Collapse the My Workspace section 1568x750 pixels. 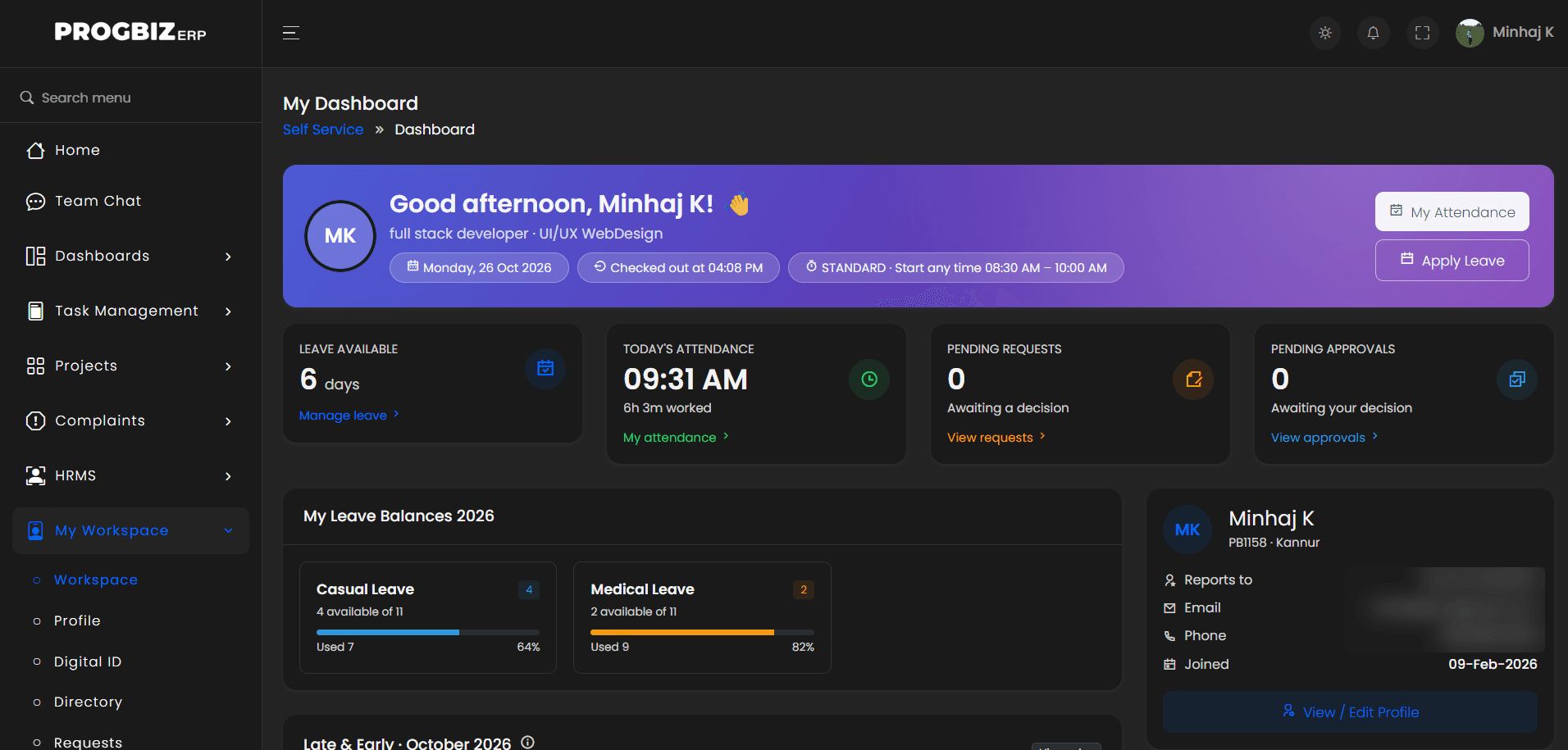[130, 530]
